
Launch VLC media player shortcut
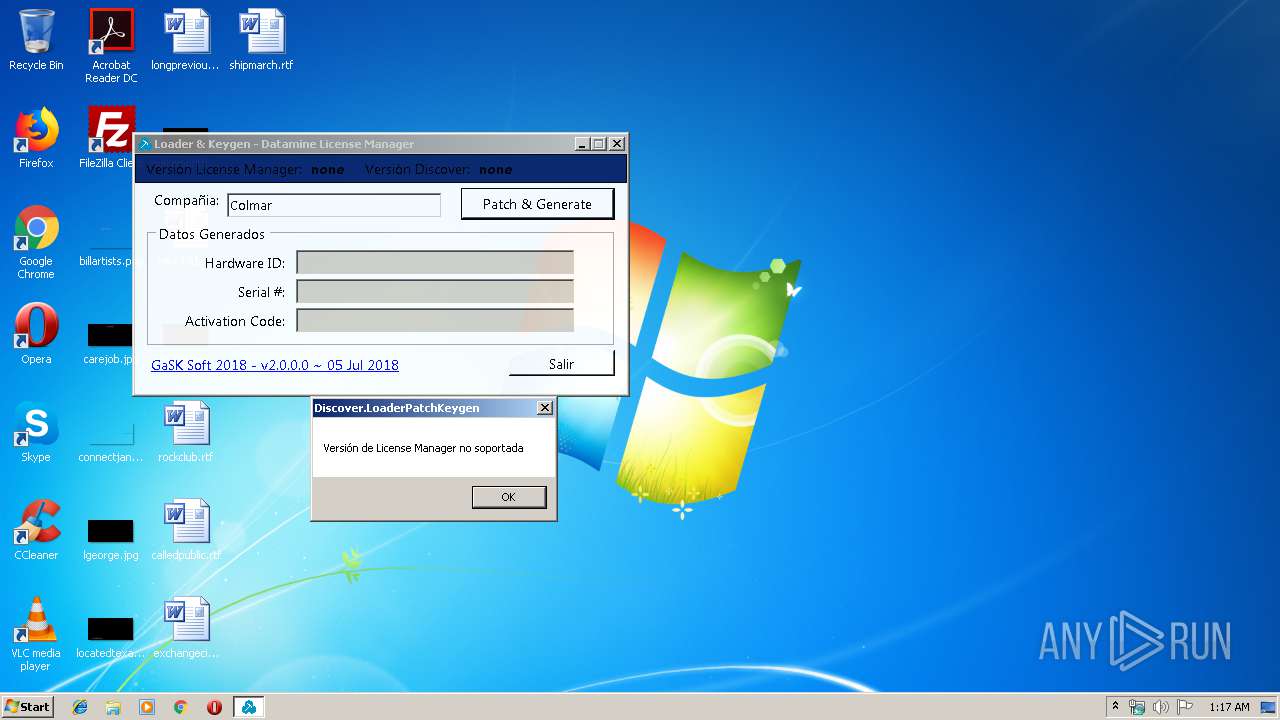36,634
